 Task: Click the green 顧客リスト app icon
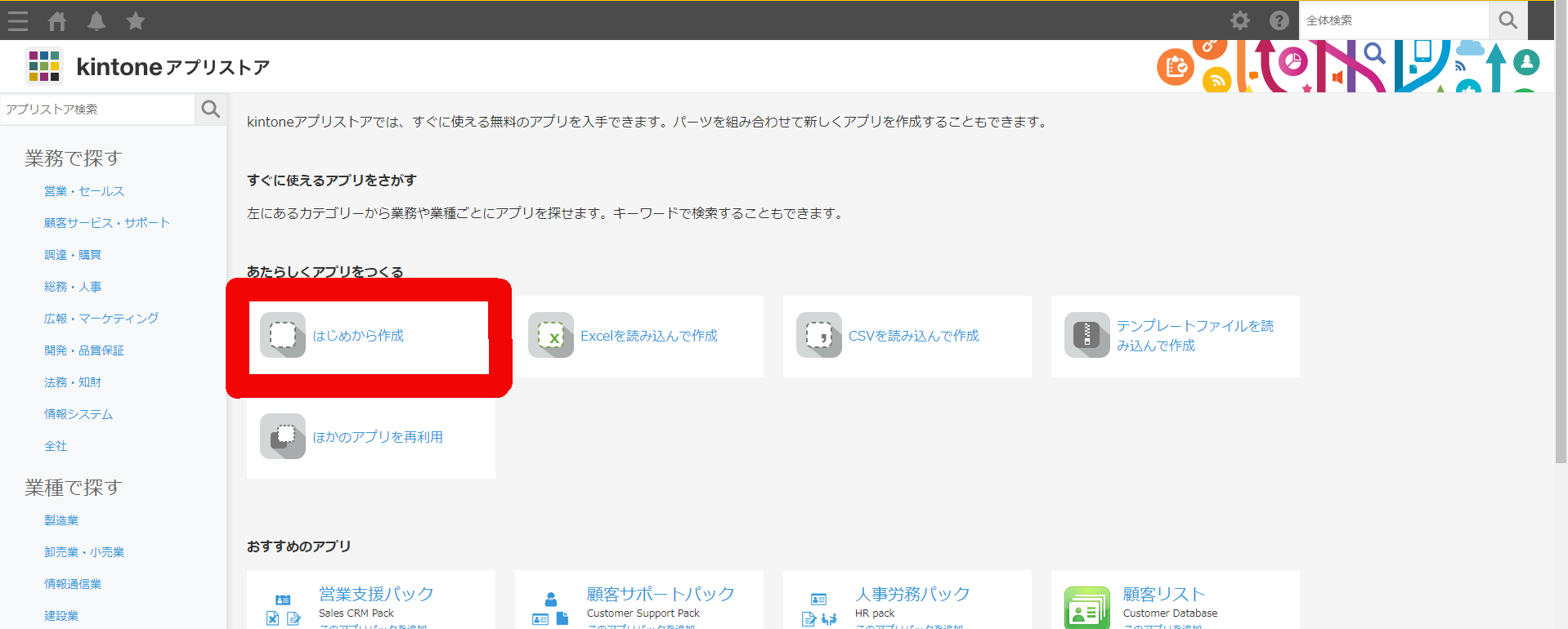point(1087,609)
